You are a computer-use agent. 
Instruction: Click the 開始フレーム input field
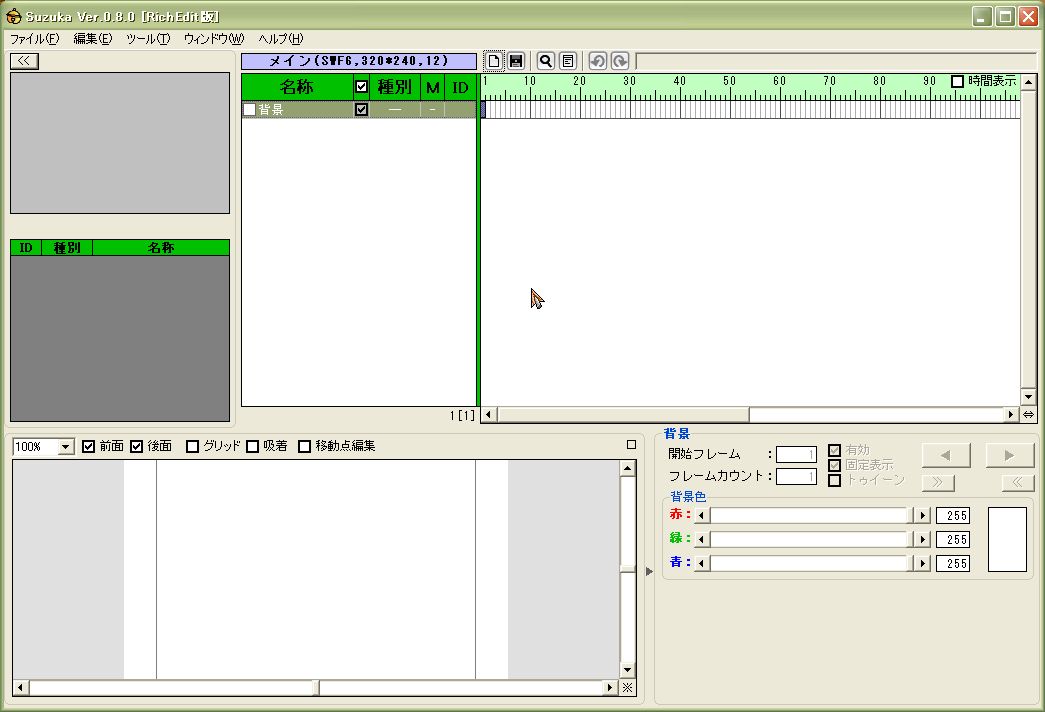click(x=796, y=455)
